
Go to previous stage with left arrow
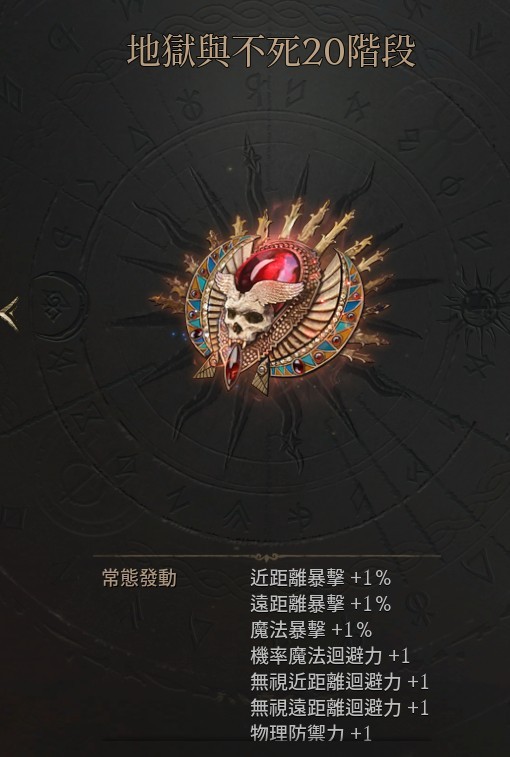tap(9, 313)
